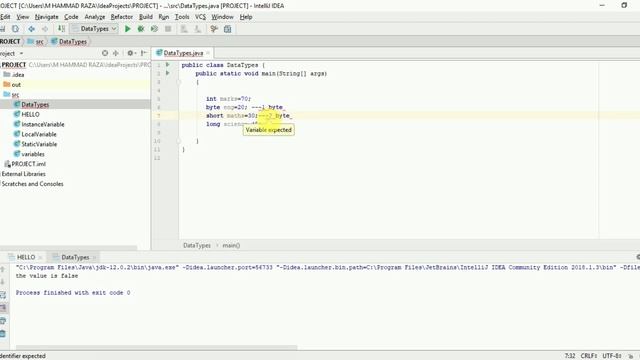Screen dimensions: 640x360
Task: Open the Help menu
Action: pos(246,17)
